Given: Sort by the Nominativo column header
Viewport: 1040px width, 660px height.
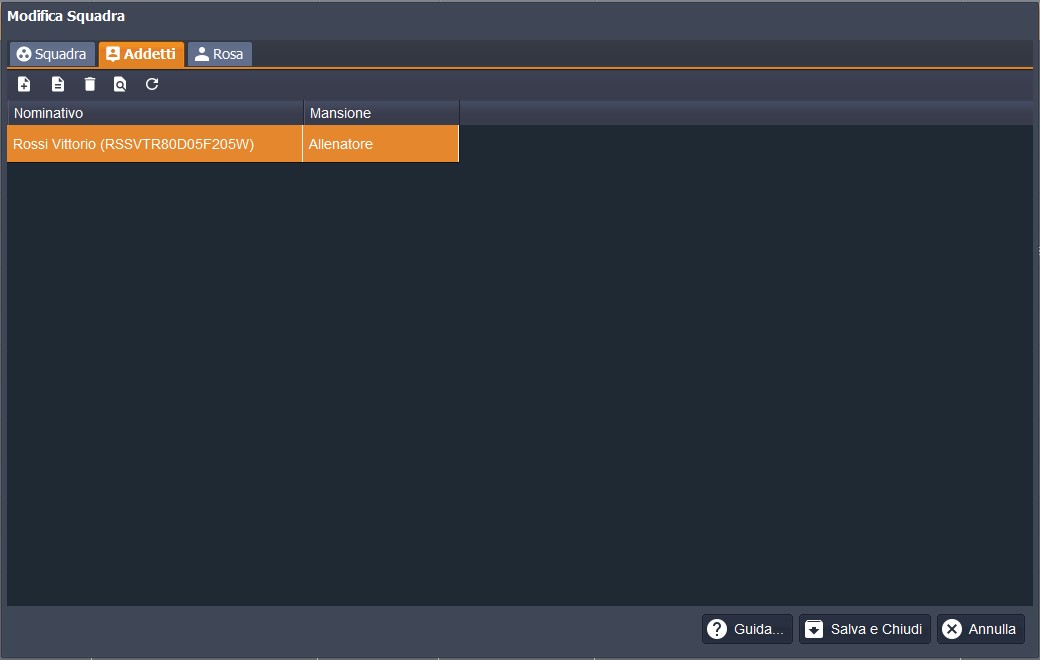Looking at the screenshot, I should [155, 113].
